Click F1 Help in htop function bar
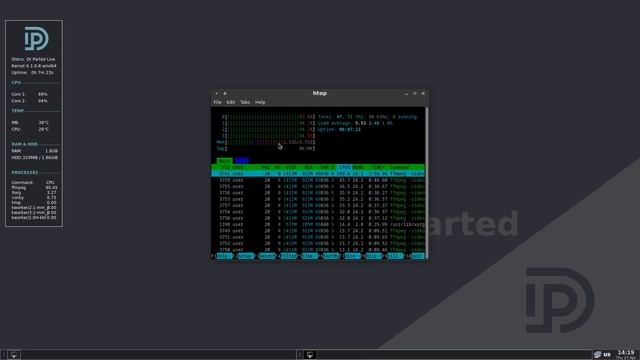The width and height of the screenshot is (640, 360). [222, 256]
